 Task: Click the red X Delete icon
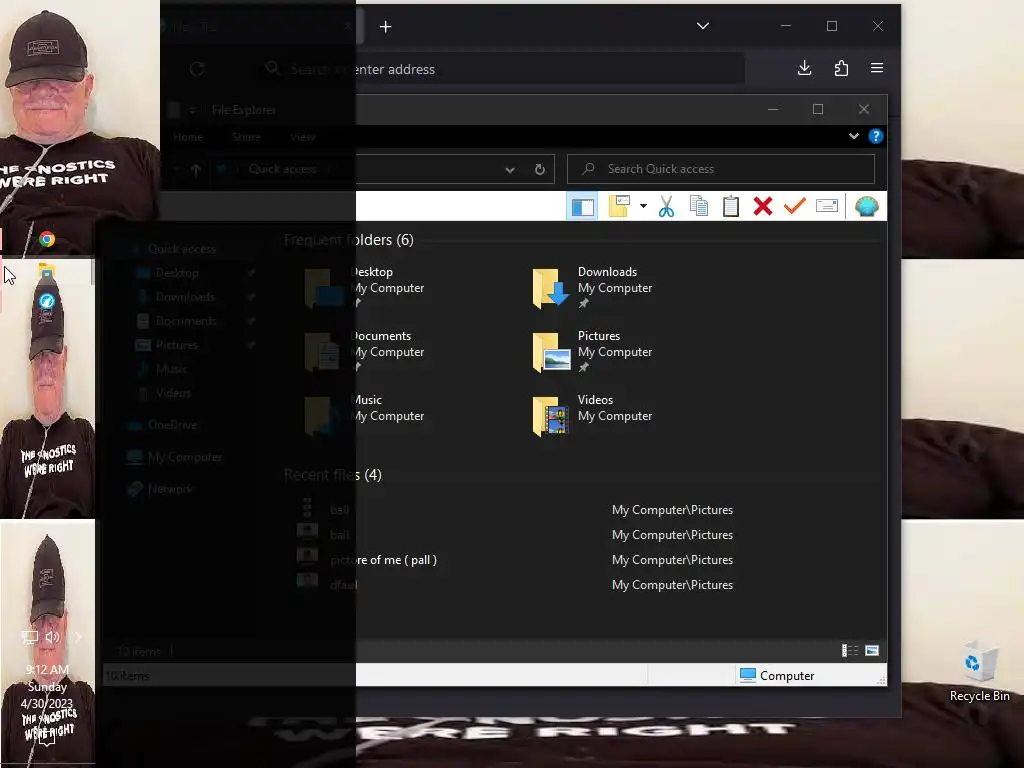763,206
